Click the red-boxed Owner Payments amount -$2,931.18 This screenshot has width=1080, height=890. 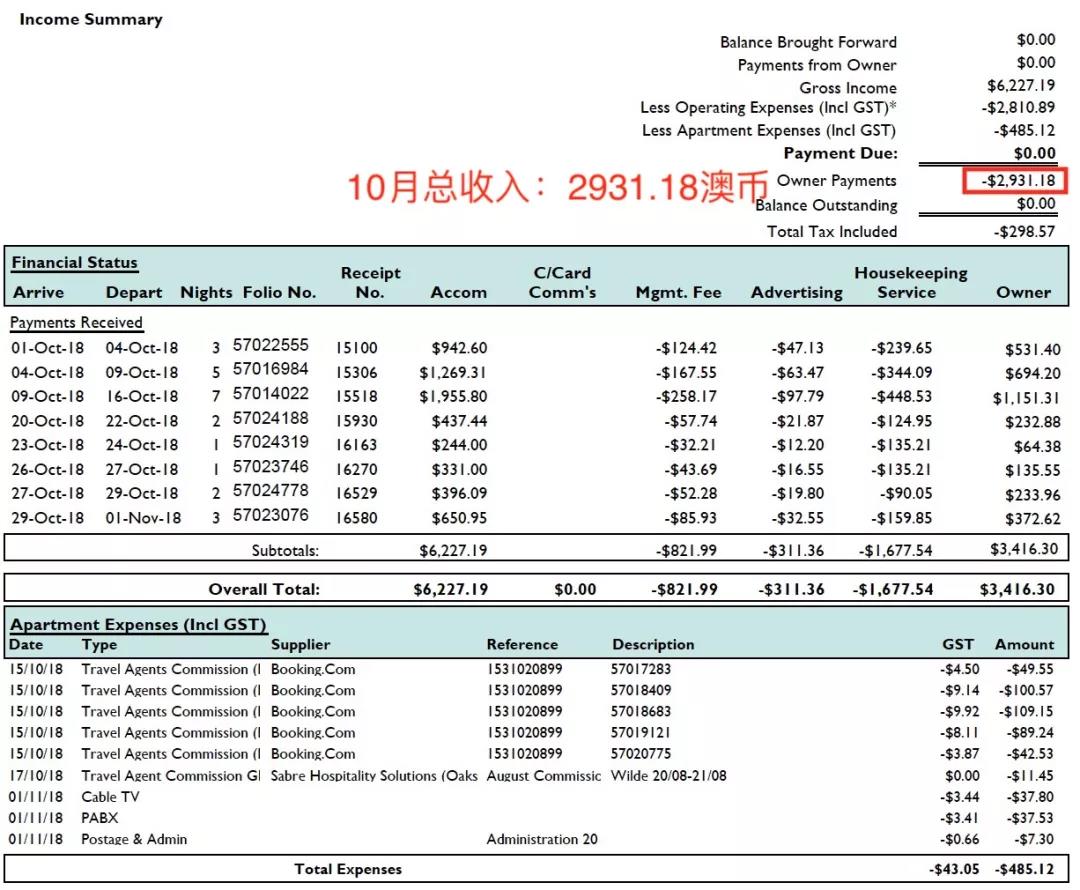coord(1017,181)
